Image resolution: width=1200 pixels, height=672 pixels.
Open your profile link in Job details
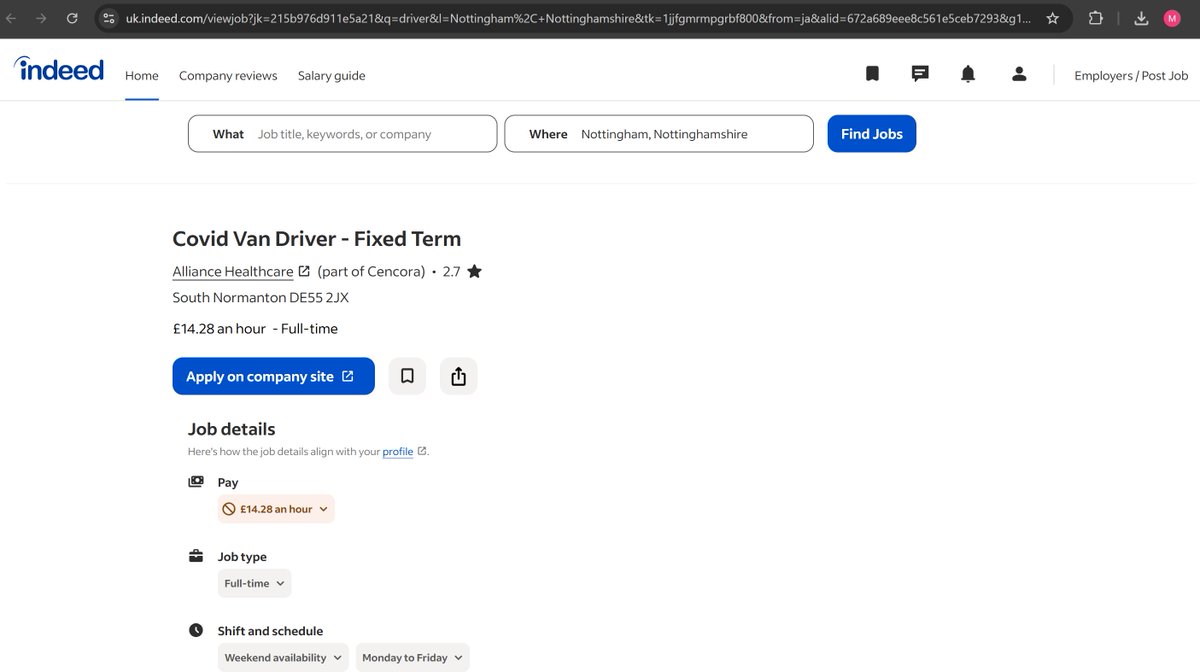(398, 452)
